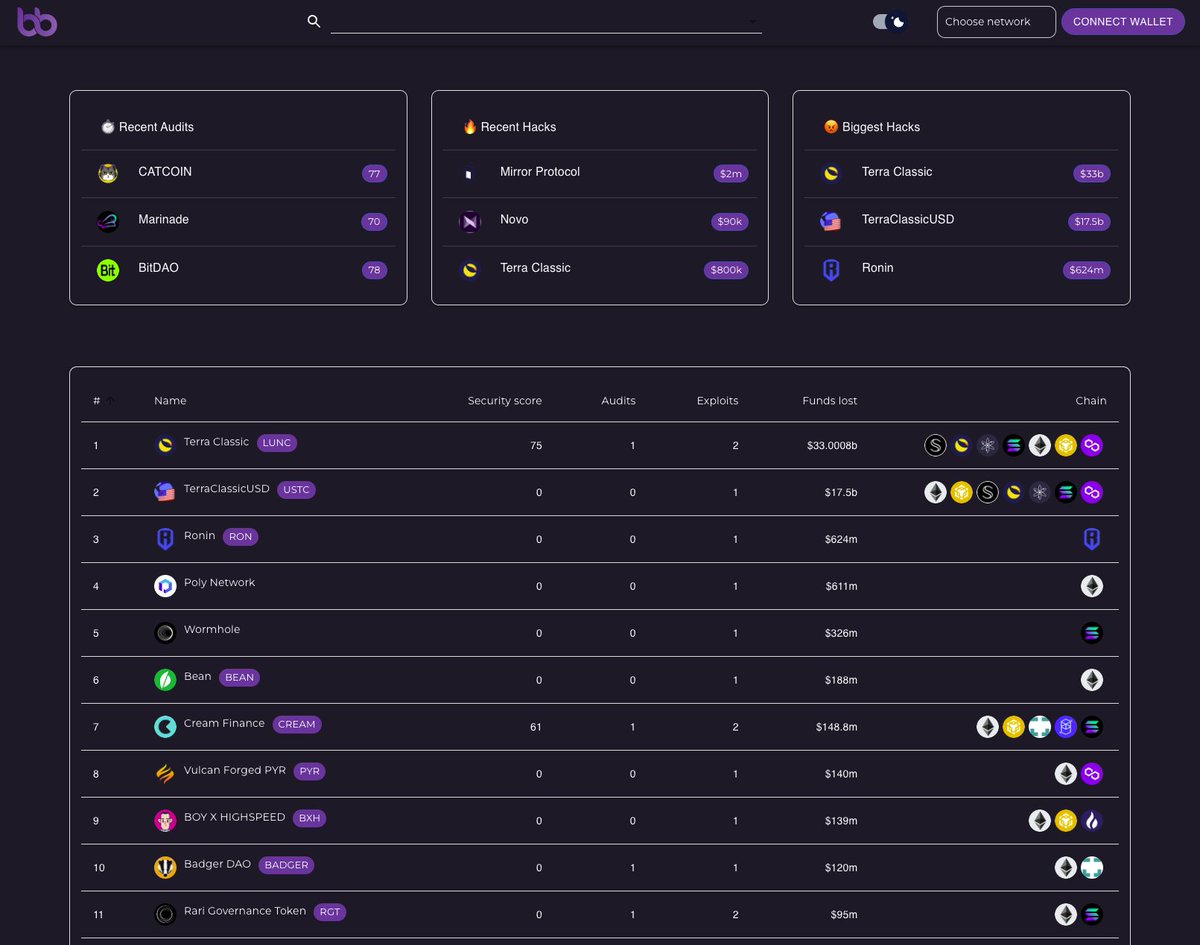Click the Badger DAO logo
This screenshot has height=945, width=1200.
165,868
